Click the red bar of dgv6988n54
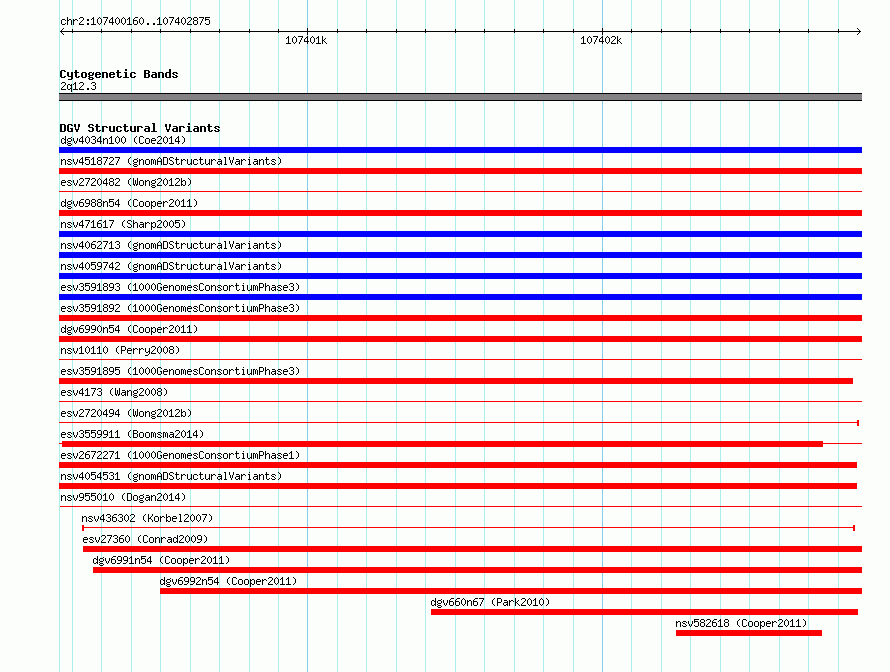The width and height of the screenshot is (890, 672). (x=460, y=213)
